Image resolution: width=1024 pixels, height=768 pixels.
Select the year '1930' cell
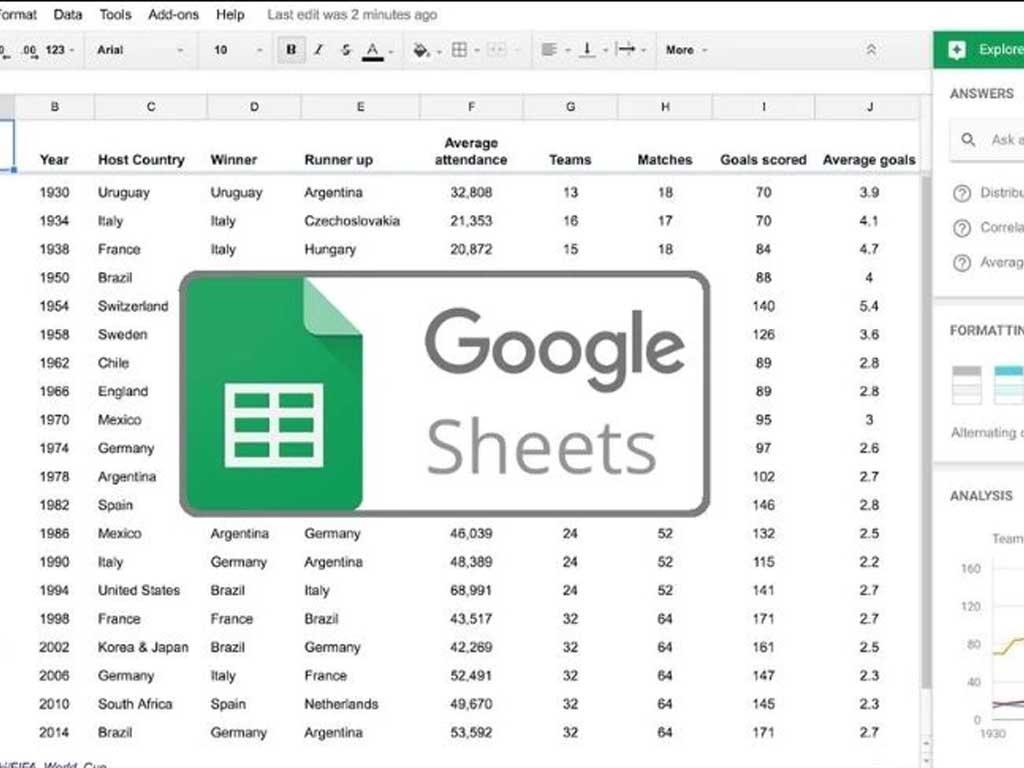54,193
